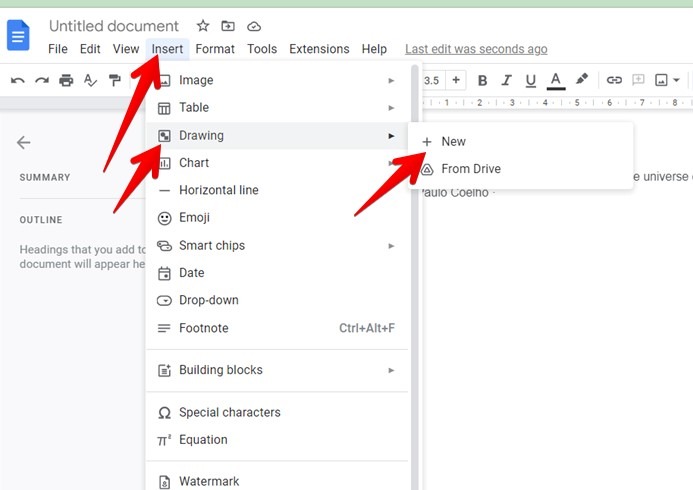The width and height of the screenshot is (693, 490).
Task: Open the last edit version history link
Action: (x=476, y=49)
